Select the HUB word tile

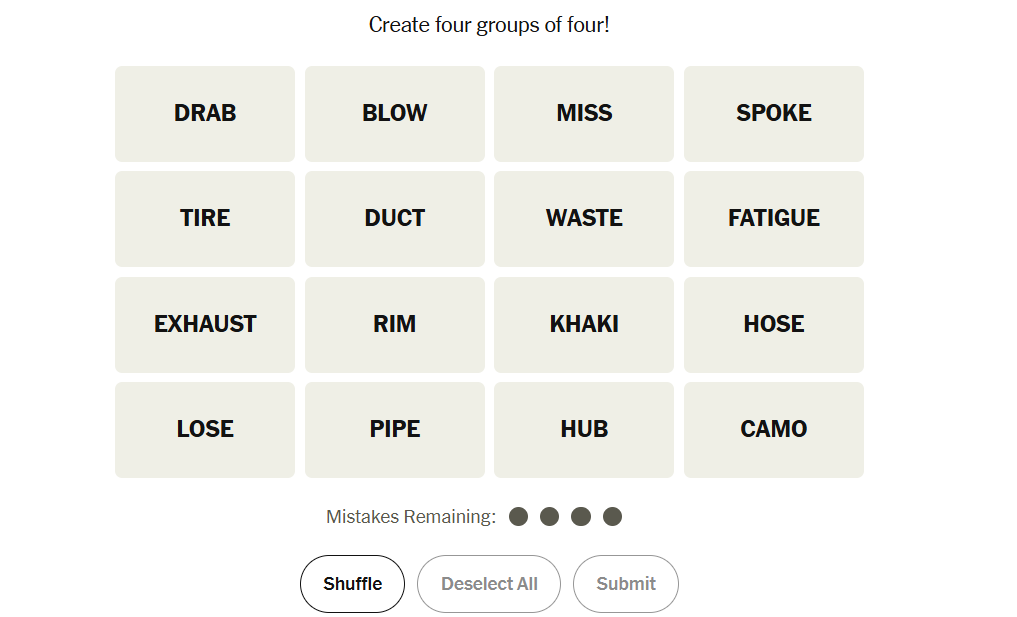tap(584, 430)
